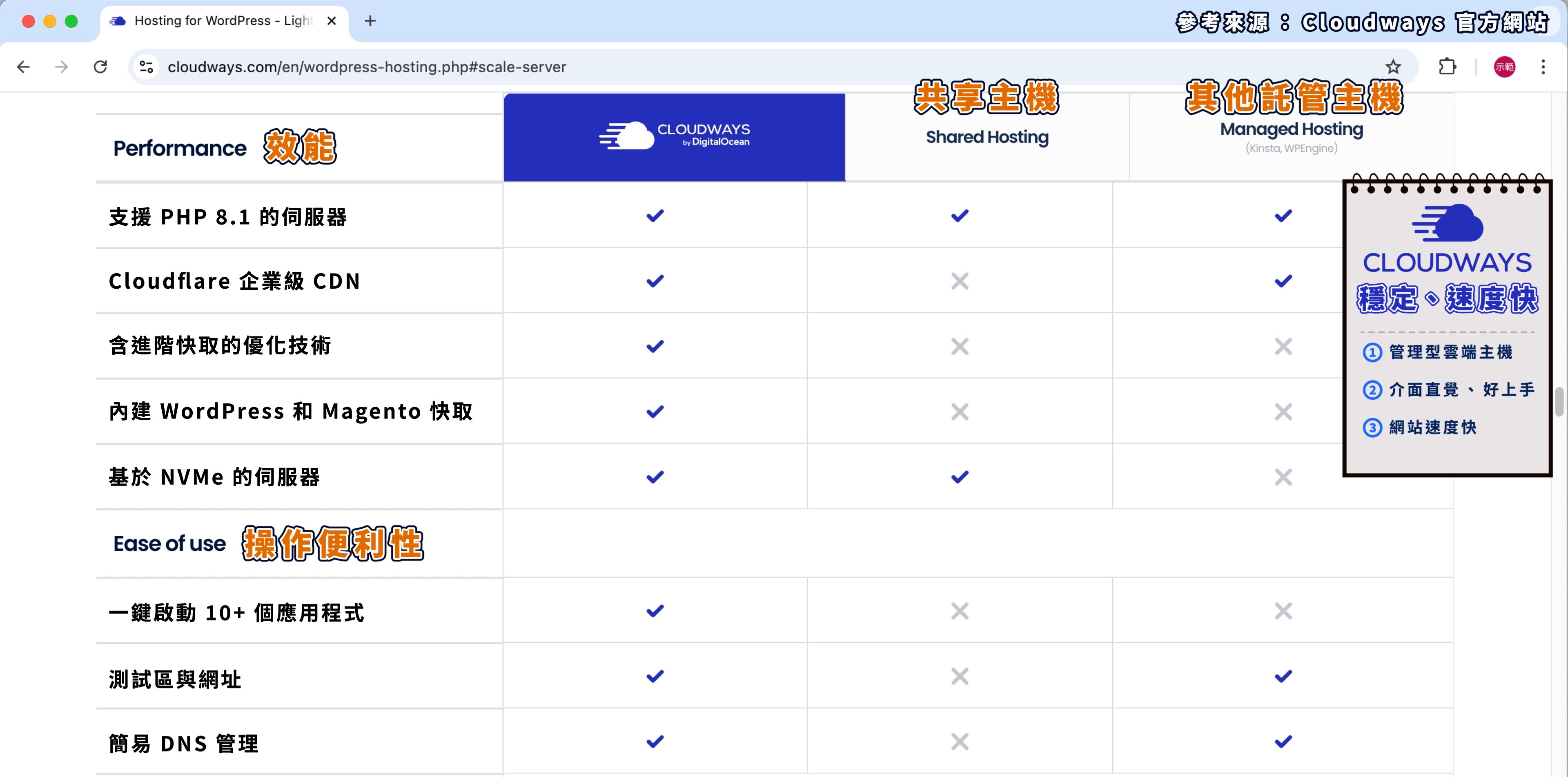Image resolution: width=1568 pixels, height=777 pixels.
Task: Open a new browser tab
Action: pos(370,21)
